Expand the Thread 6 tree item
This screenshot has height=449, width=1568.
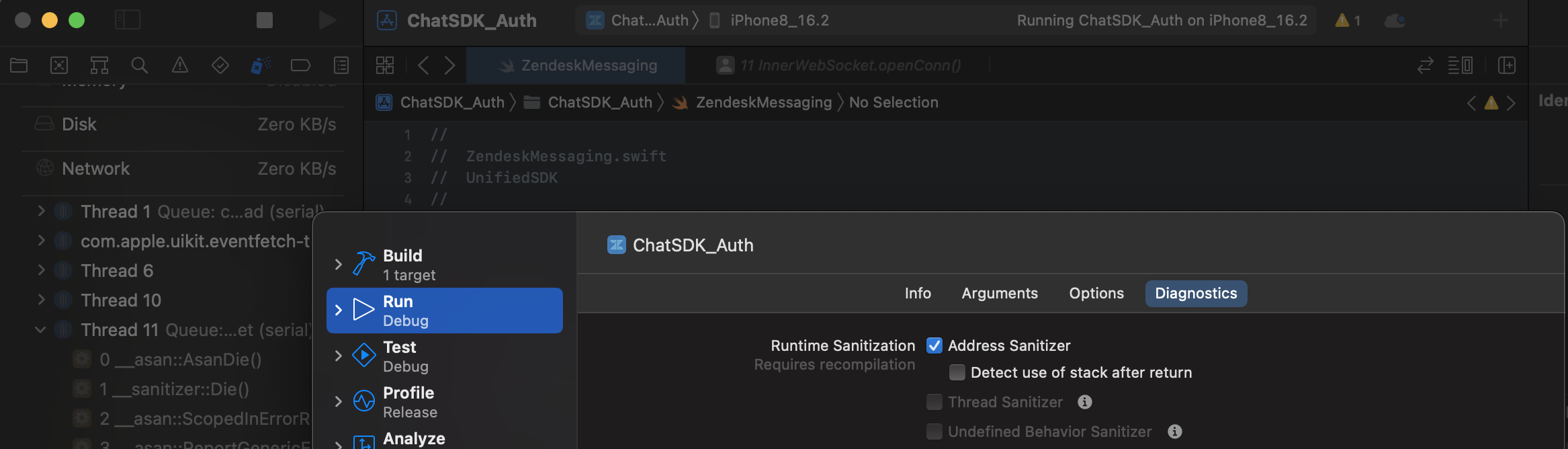click(x=41, y=270)
